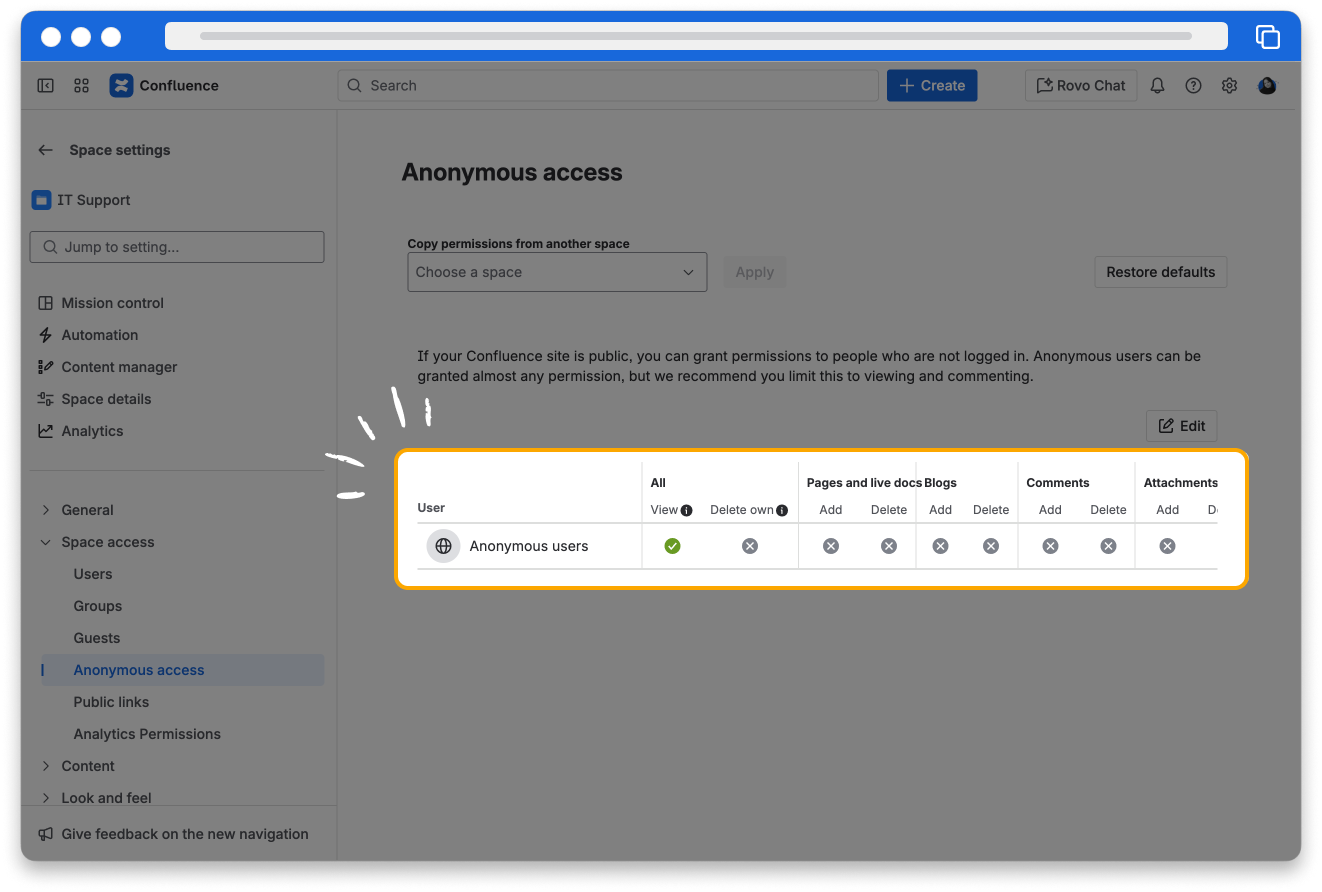
Task: Toggle Attachments Add permission for Anonymous users
Action: (1167, 546)
